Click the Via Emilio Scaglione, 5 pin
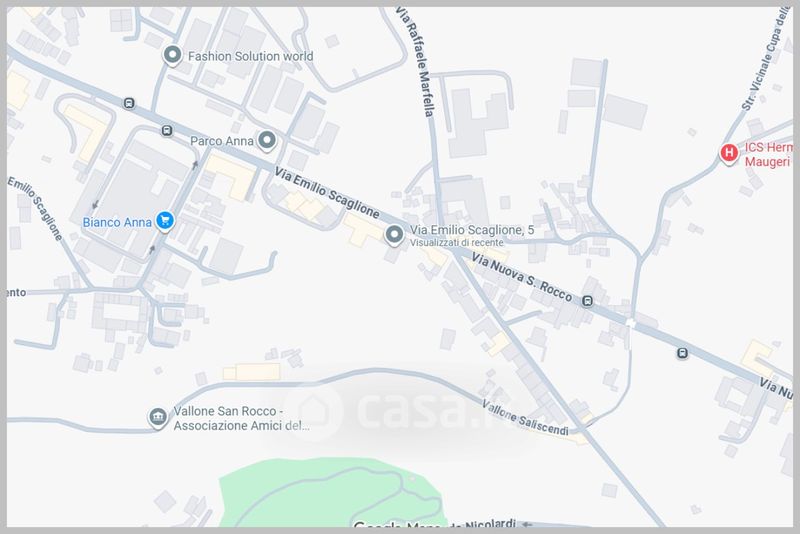 tap(394, 235)
